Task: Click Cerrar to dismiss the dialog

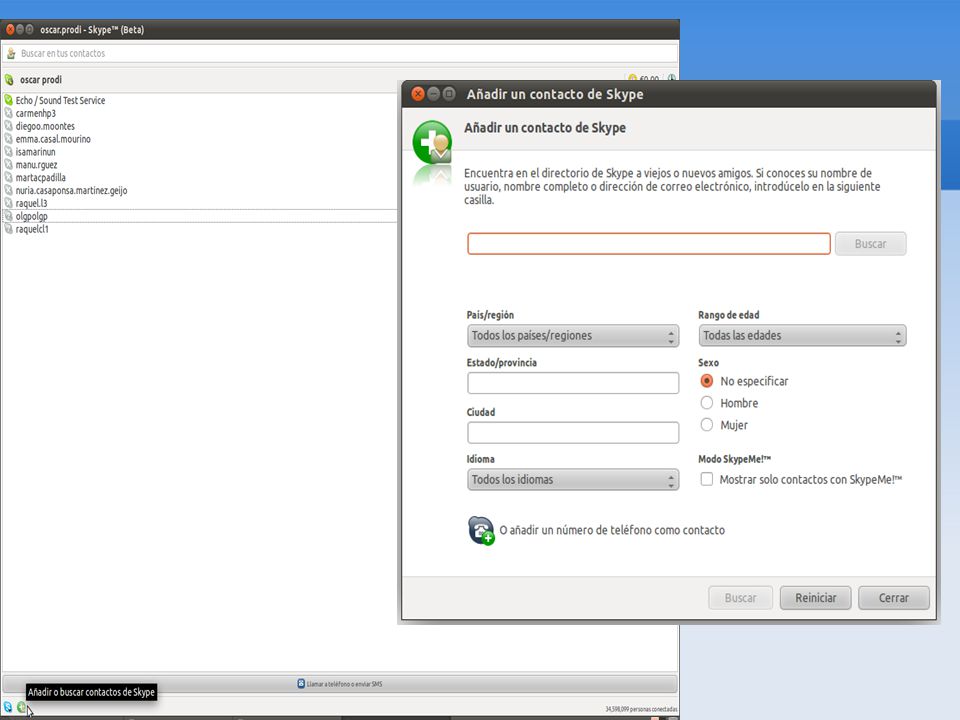Action: point(893,598)
